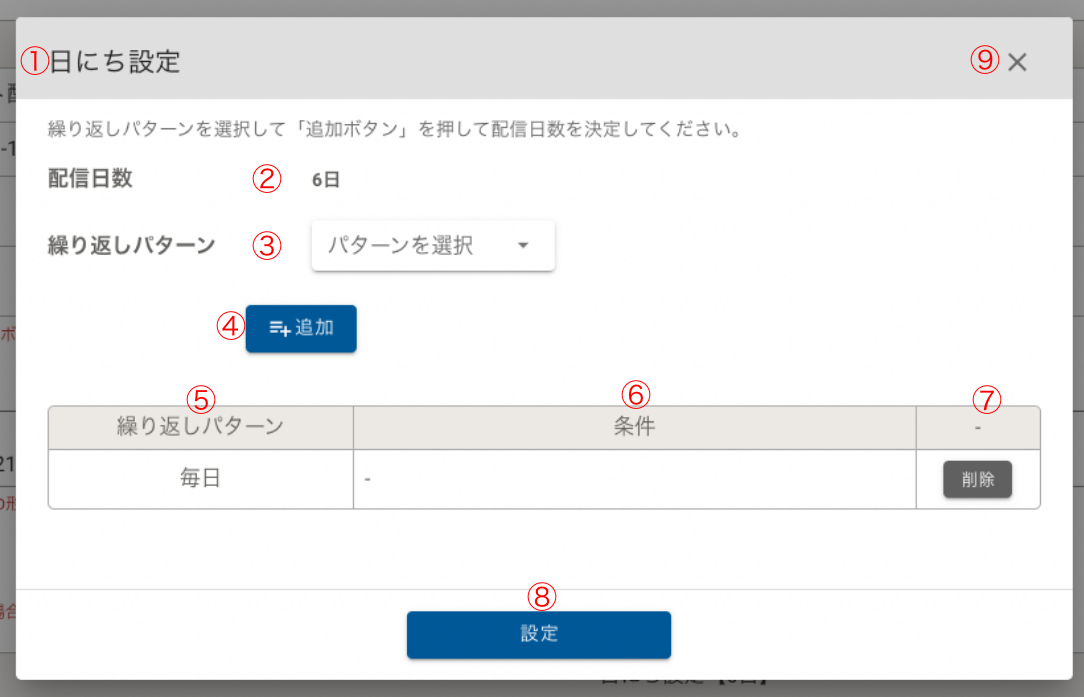Click the arrow of the pattern dropdown
1084x697 pixels.
[x=523, y=246]
